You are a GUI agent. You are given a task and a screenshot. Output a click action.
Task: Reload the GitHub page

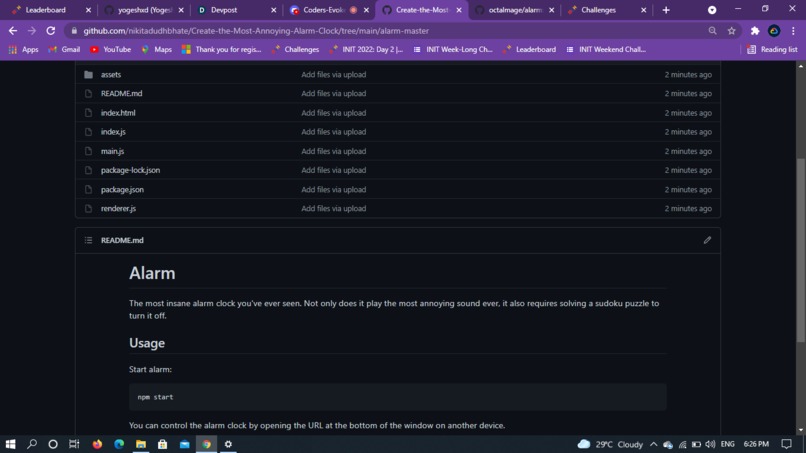pyautogui.click(x=50, y=31)
